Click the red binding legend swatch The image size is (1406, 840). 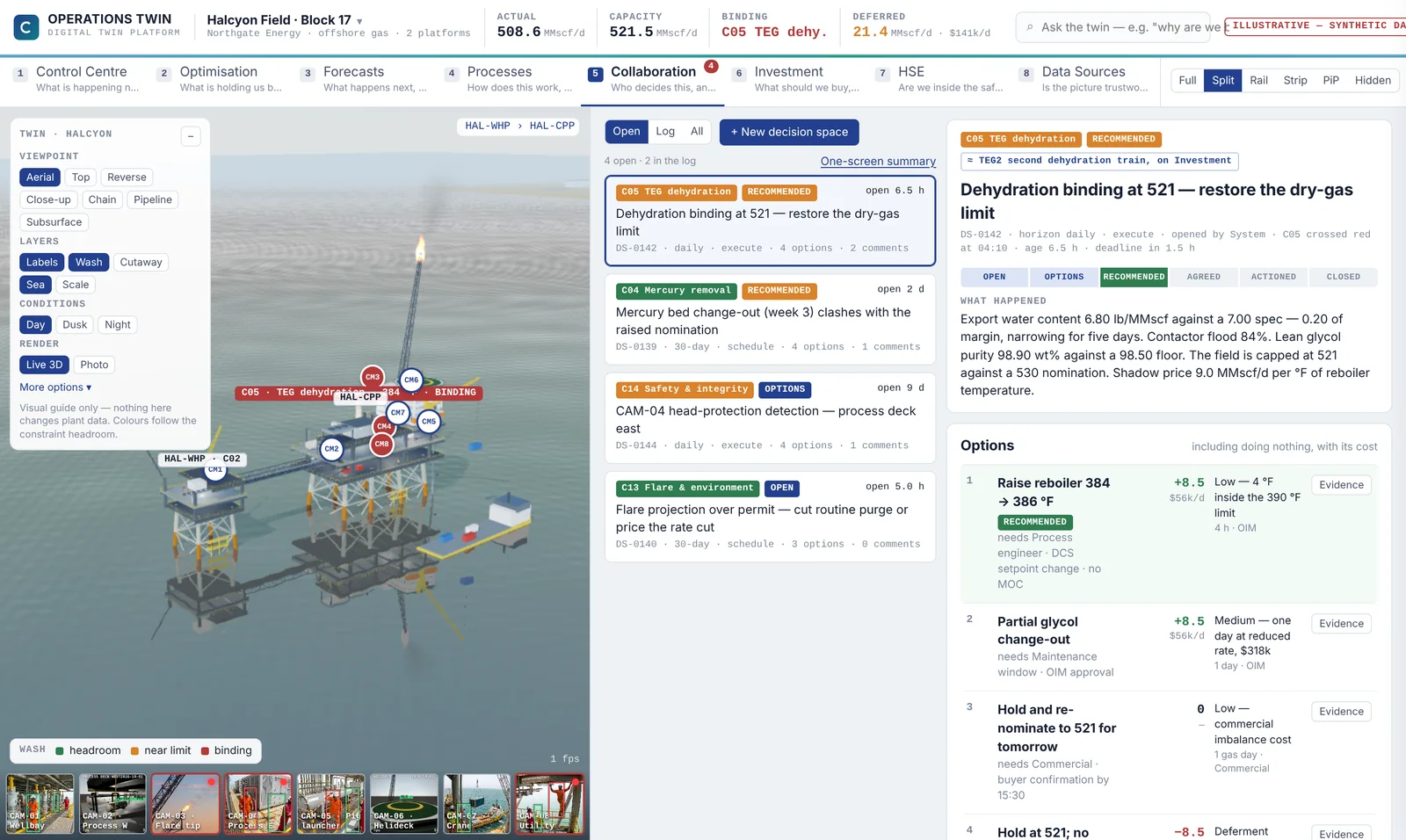205,751
